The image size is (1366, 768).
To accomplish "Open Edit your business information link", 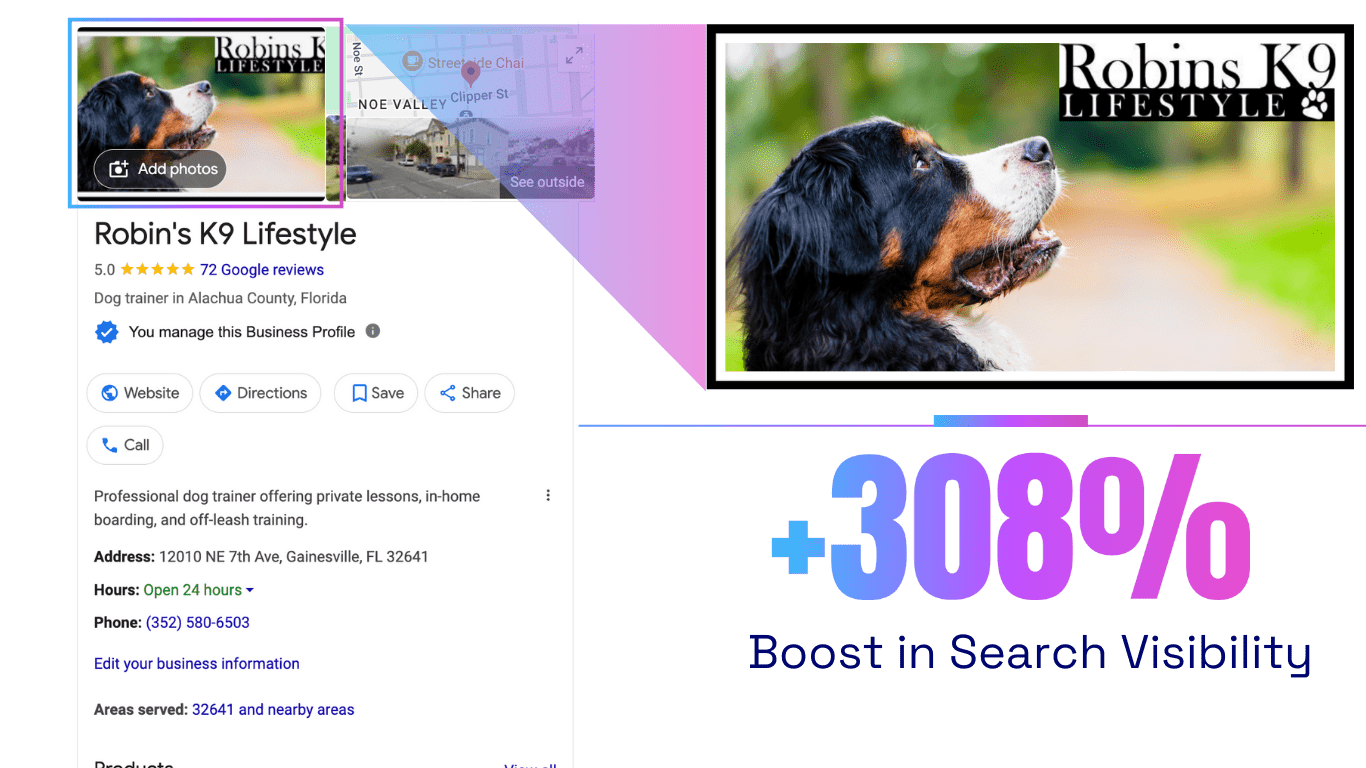I will (x=197, y=664).
